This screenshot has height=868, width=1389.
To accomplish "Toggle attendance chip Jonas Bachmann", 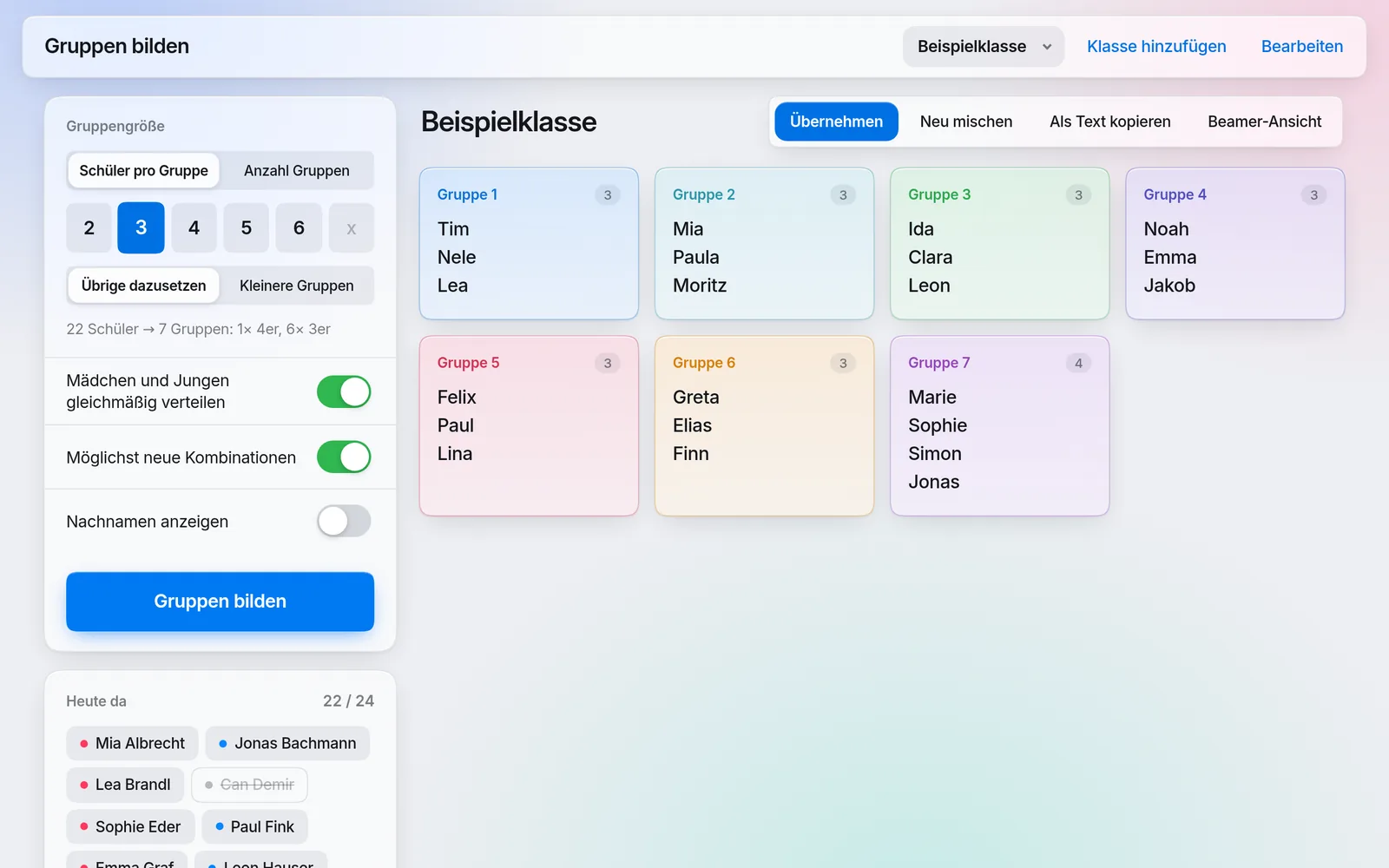I will pyautogui.click(x=287, y=744).
